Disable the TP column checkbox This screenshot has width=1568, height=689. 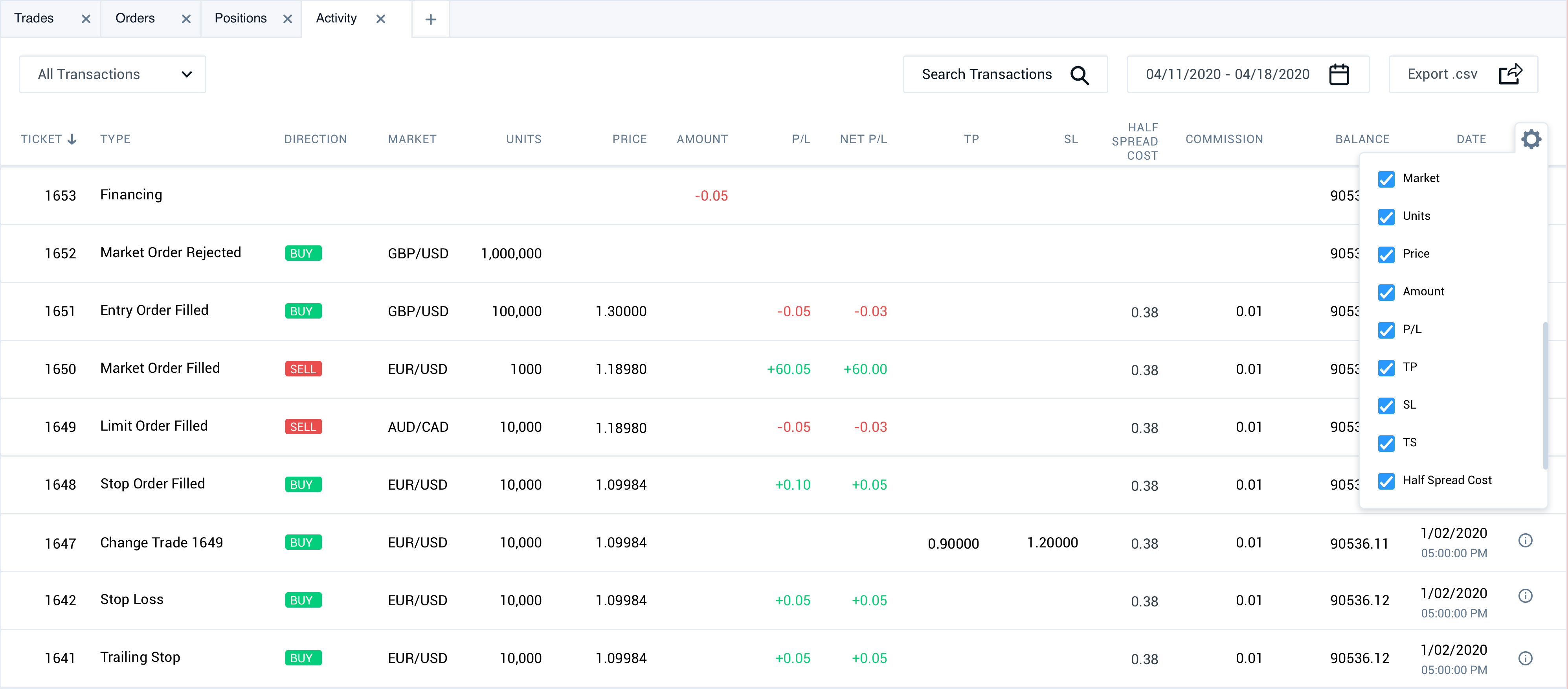coord(1386,368)
